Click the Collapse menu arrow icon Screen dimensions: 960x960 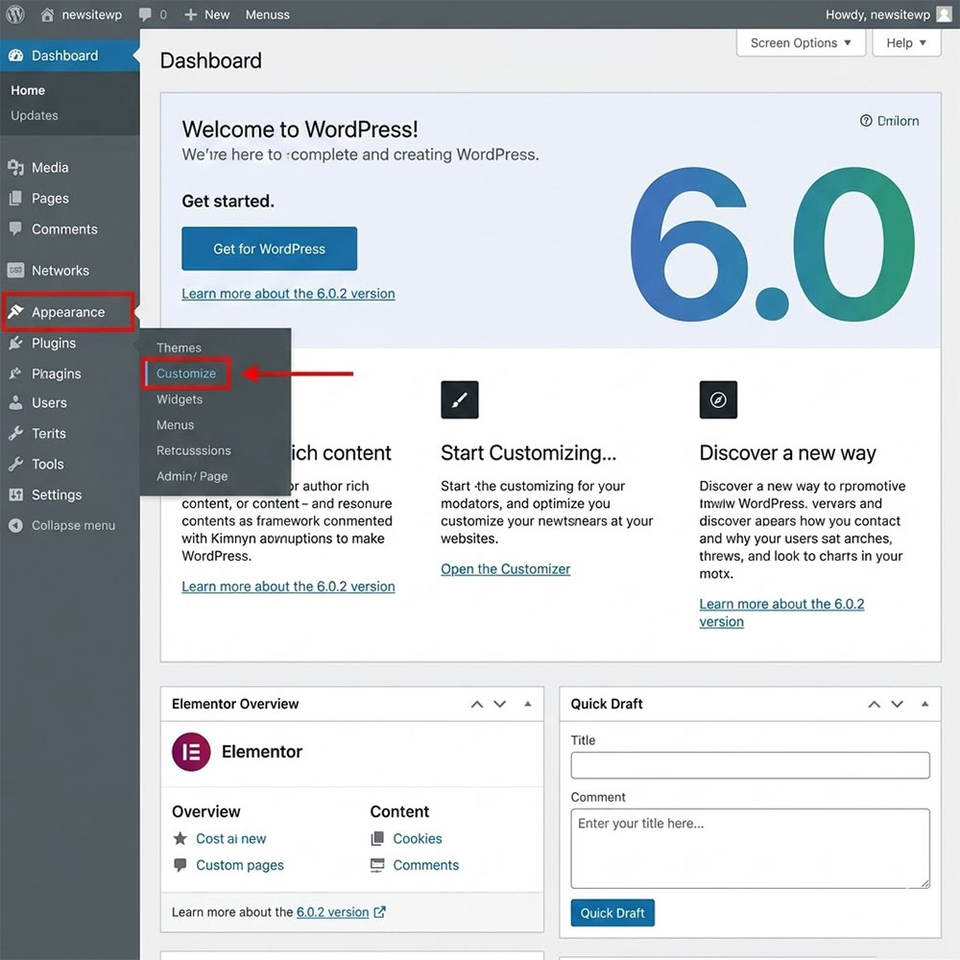[x=16, y=525]
